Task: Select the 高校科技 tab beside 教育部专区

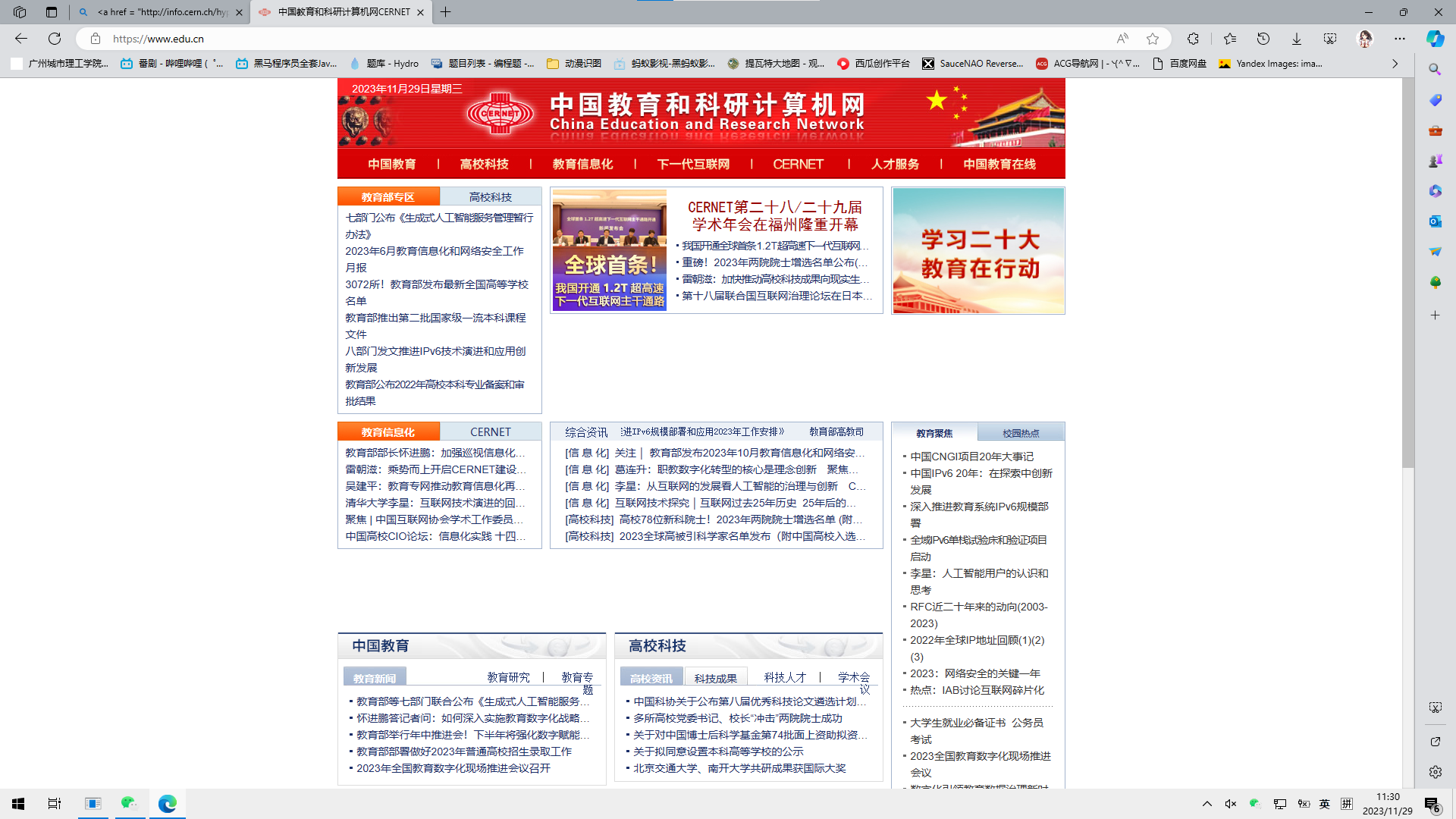Action: [491, 197]
